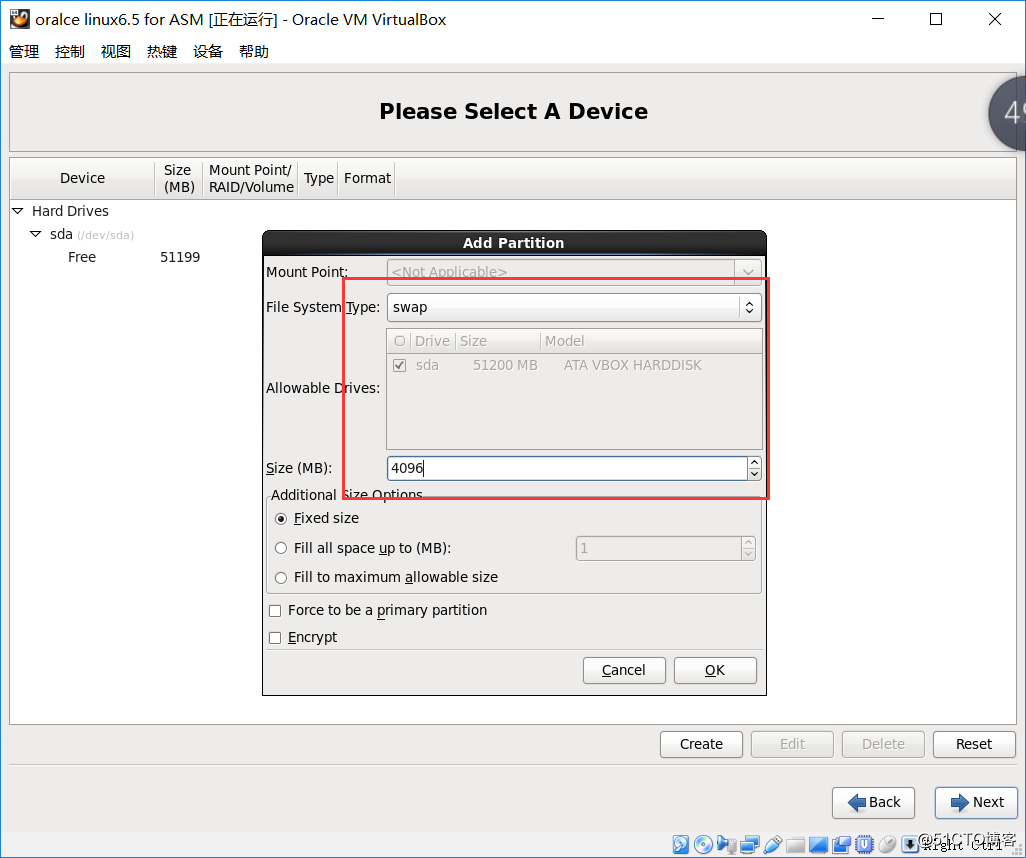Collapse the Hard Drives tree node
This screenshot has height=858, width=1026.
[18, 211]
